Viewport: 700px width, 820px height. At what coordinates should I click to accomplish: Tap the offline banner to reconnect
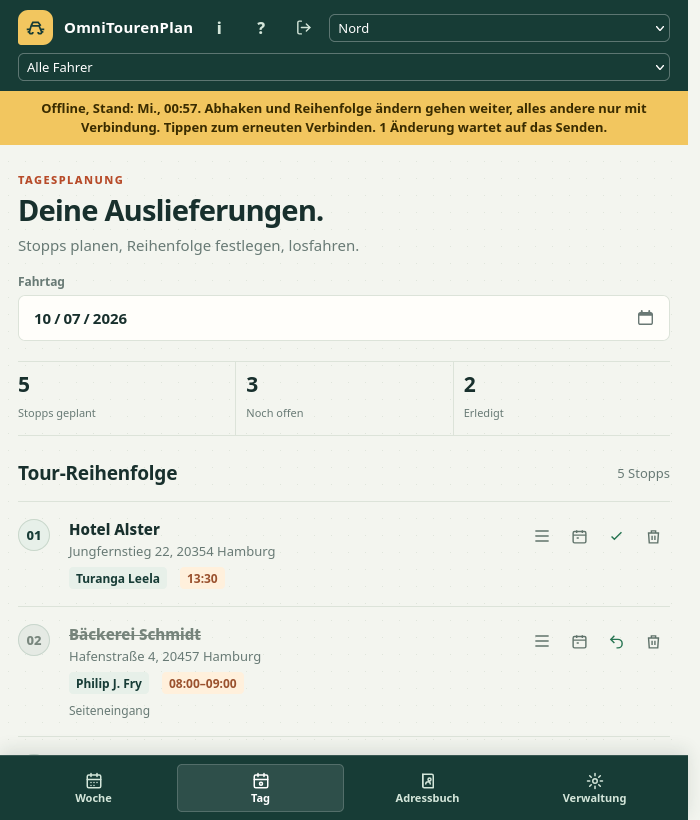point(344,118)
